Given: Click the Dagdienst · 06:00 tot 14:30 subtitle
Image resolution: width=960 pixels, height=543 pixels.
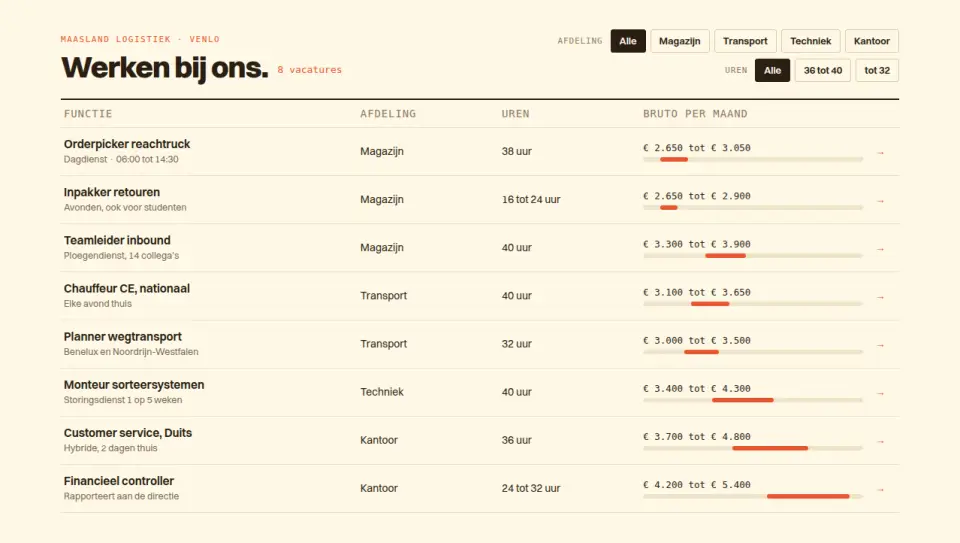Looking at the screenshot, I should pos(121,159).
